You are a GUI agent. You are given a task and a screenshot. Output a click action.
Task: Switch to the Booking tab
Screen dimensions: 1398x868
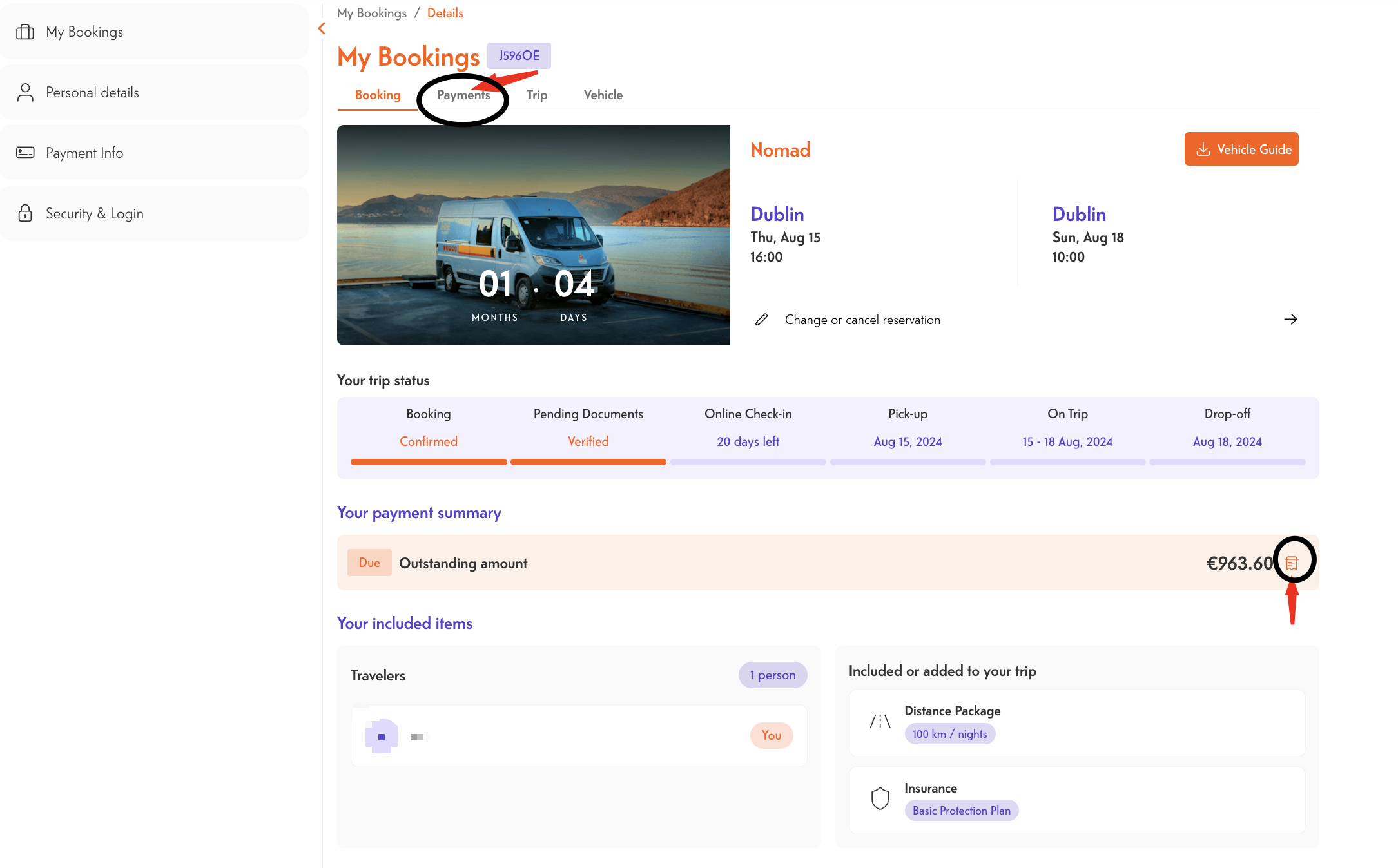[x=378, y=95]
